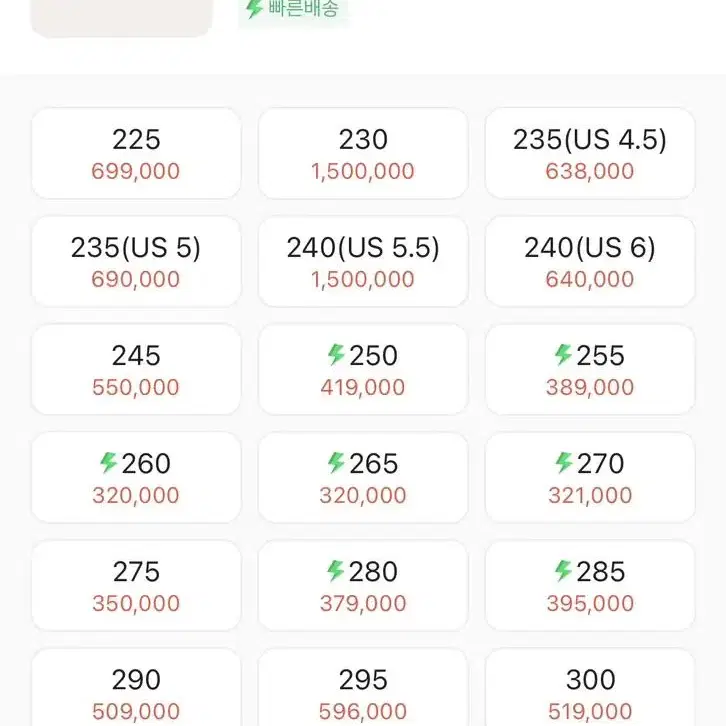The height and width of the screenshot is (726, 726).
Task: Choose size 240(US 5.5) option
Action: [x=363, y=262]
